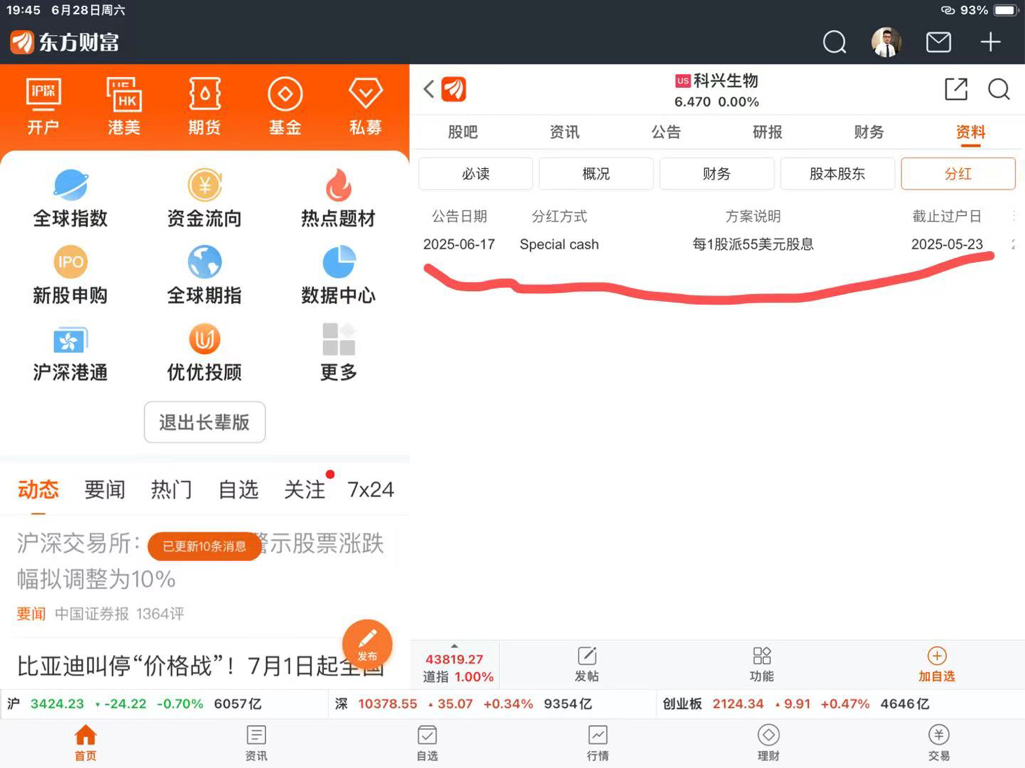The height and width of the screenshot is (768, 1025).
Task: Go back with the left chevron
Action: (429, 89)
